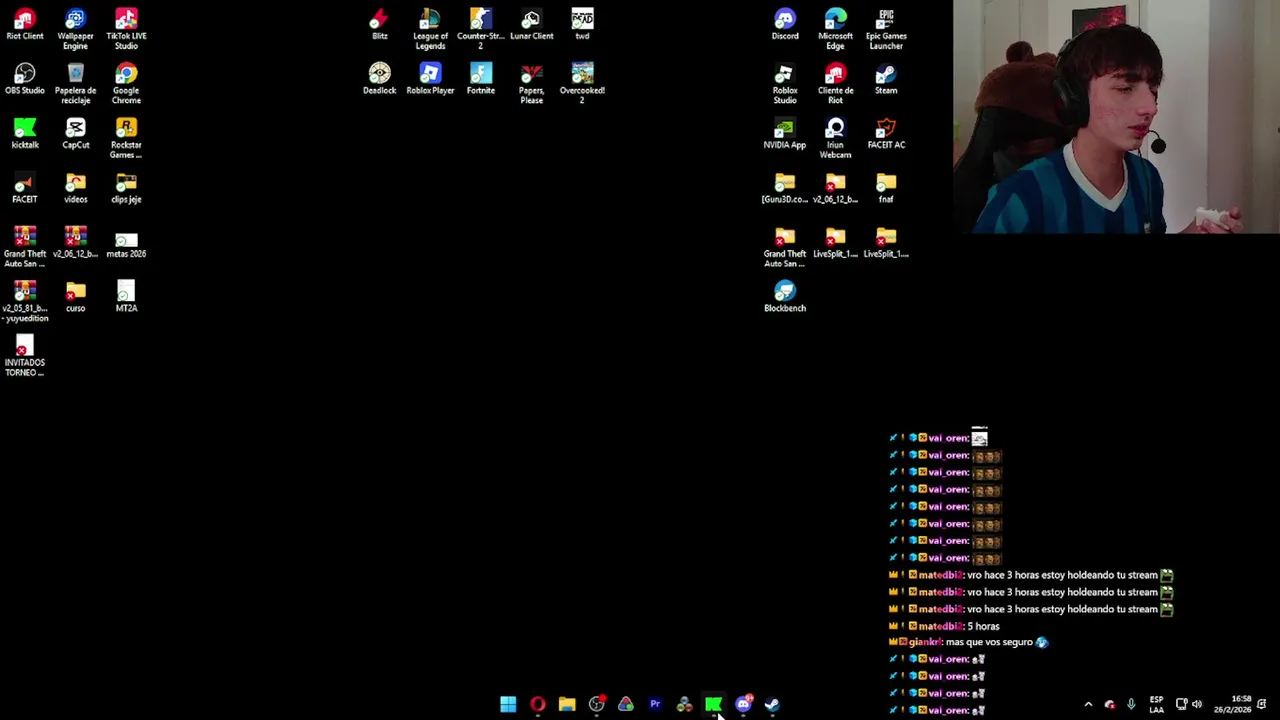Expand the hidden system tray icons chevron
The image size is (1280, 720).
click(x=1088, y=704)
